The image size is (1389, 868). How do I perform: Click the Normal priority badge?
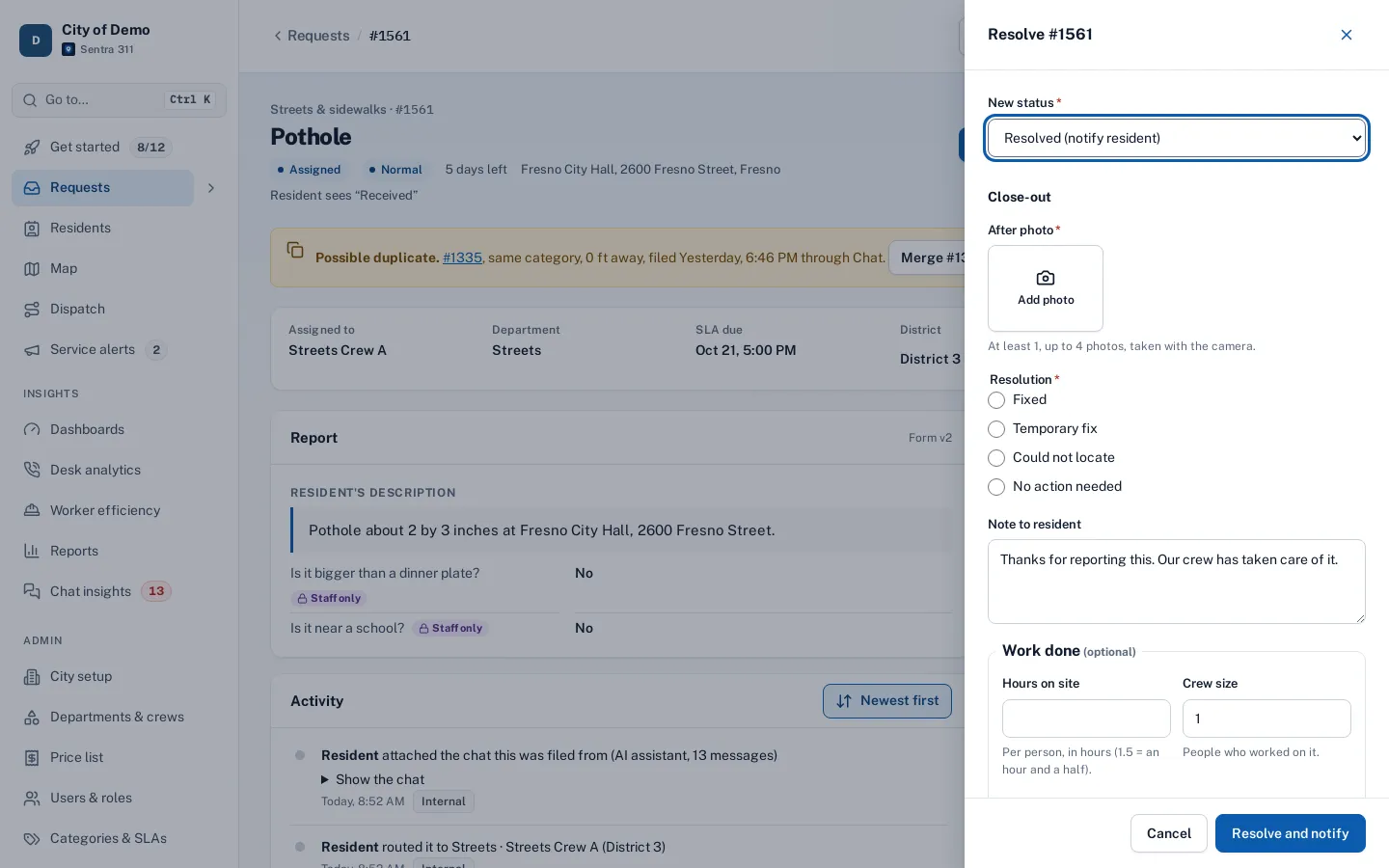tap(395, 170)
